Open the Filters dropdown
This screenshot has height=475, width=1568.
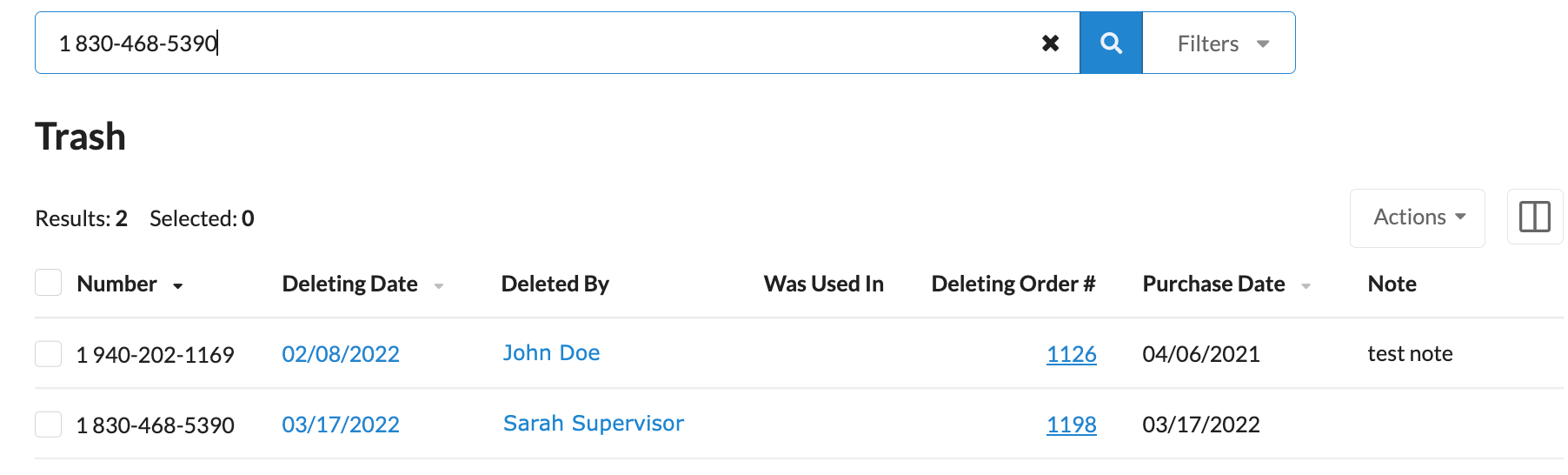coord(1219,43)
